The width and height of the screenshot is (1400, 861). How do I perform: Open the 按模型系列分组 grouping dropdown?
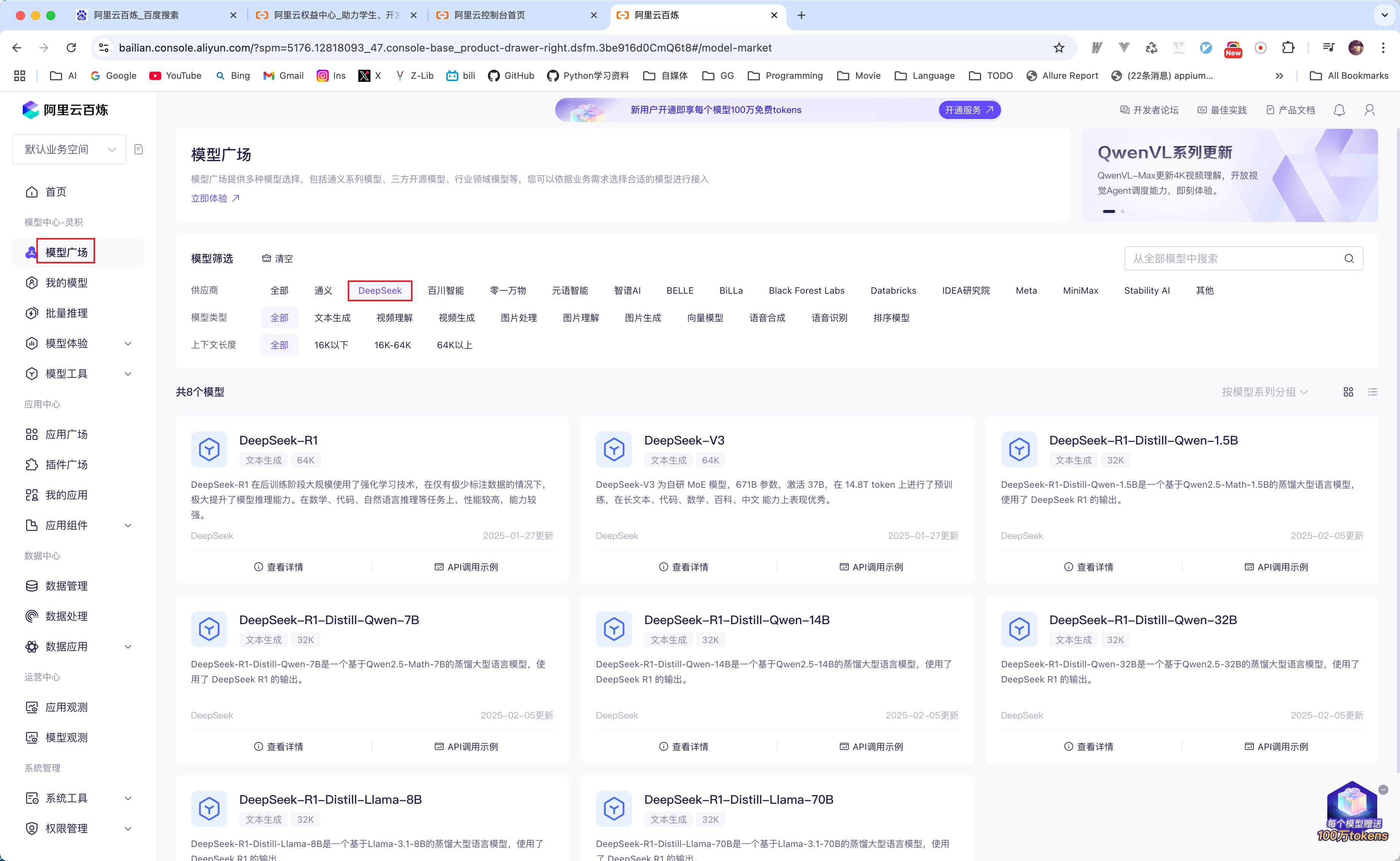click(x=1264, y=392)
